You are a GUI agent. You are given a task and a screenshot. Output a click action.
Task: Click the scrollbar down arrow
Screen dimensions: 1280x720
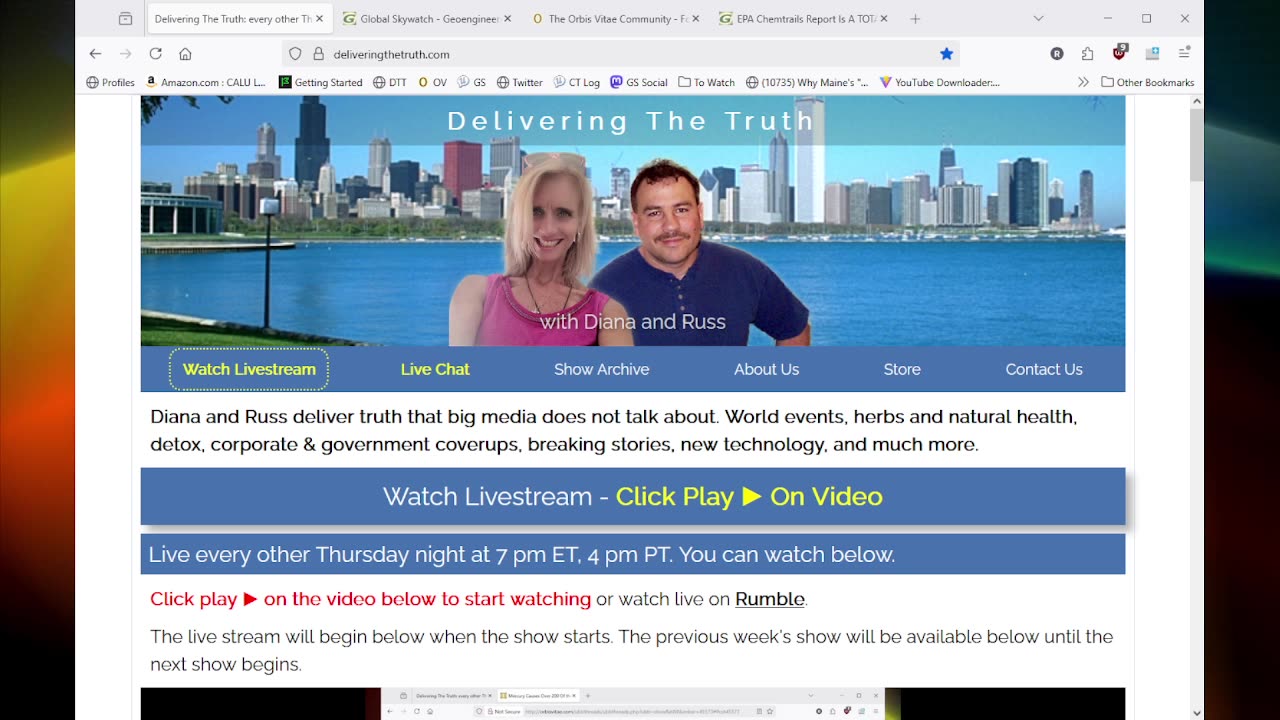(x=1196, y=712)
